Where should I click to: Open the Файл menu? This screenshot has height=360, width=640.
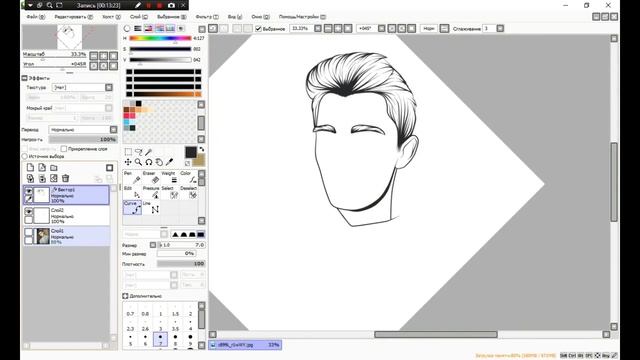point(36,17)
